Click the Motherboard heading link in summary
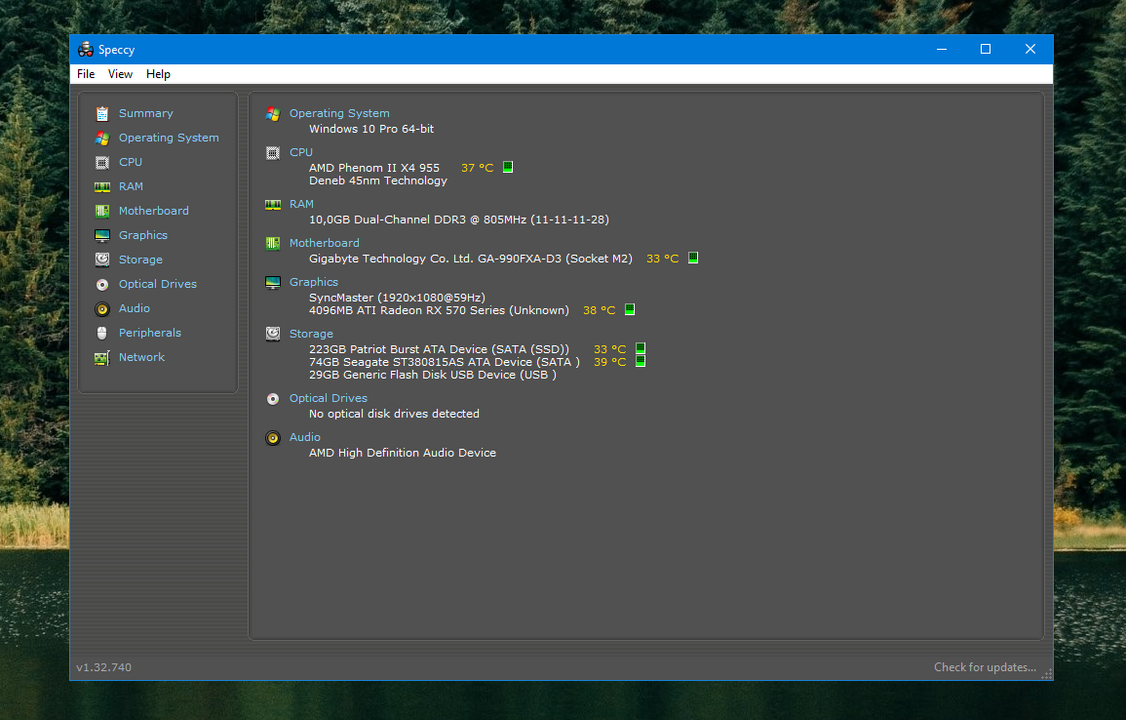This screenshot has height=720, width=1126. pyautogui.click(x=325, y=243)
